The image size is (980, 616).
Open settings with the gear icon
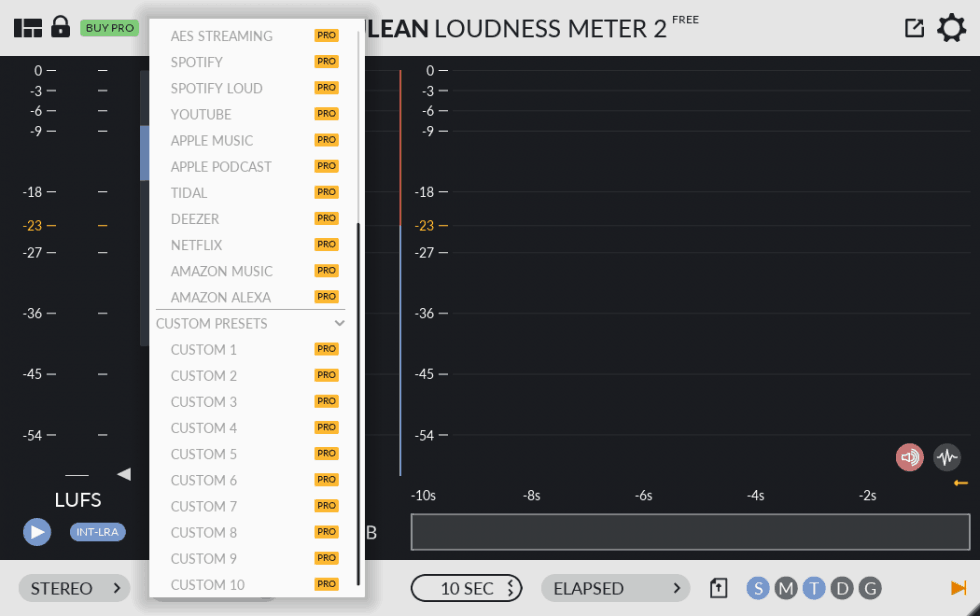[951, 28]
